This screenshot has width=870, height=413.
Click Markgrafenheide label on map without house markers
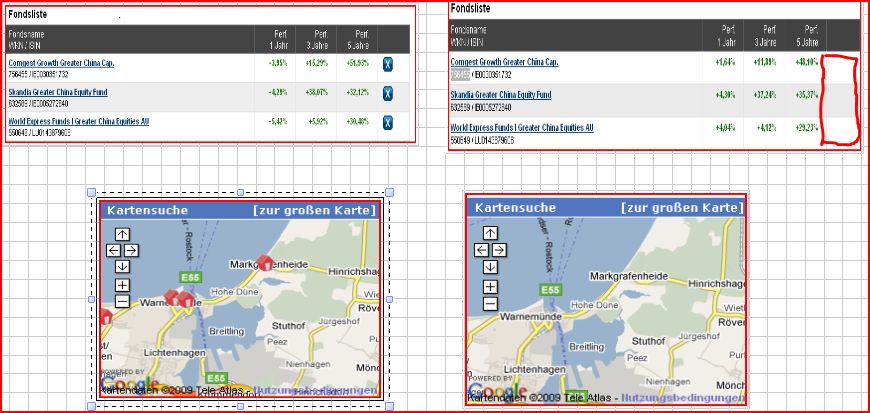pyautogui.click(x=629, y=276)
